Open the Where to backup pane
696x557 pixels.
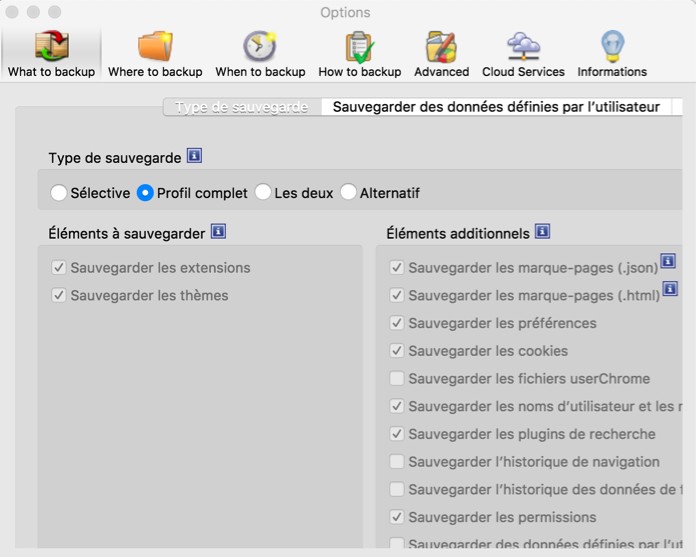coord(155,54)
